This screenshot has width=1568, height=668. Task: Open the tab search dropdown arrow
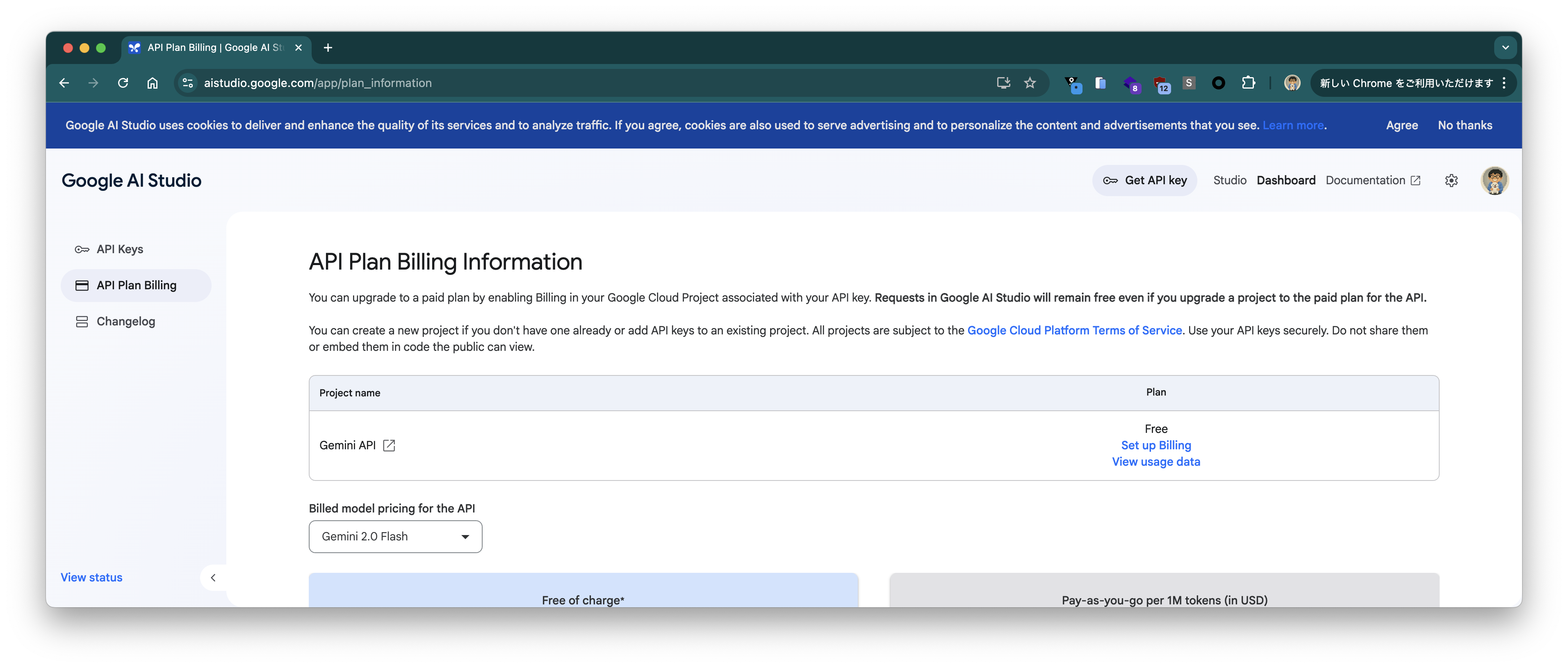[x=1505, y=48]
